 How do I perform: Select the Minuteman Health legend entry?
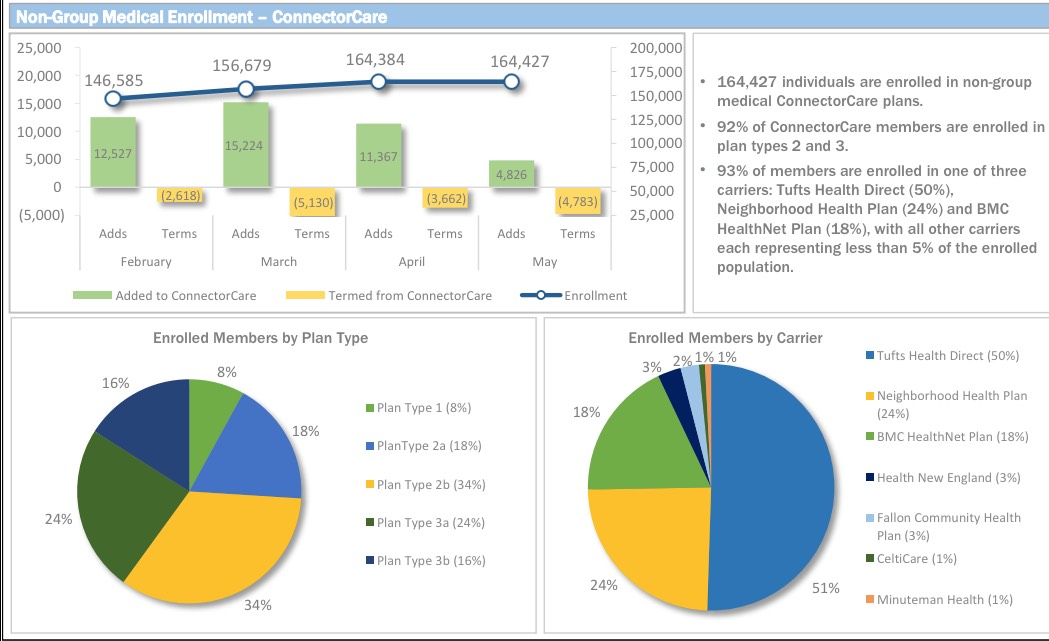click(x=943, y=599)
